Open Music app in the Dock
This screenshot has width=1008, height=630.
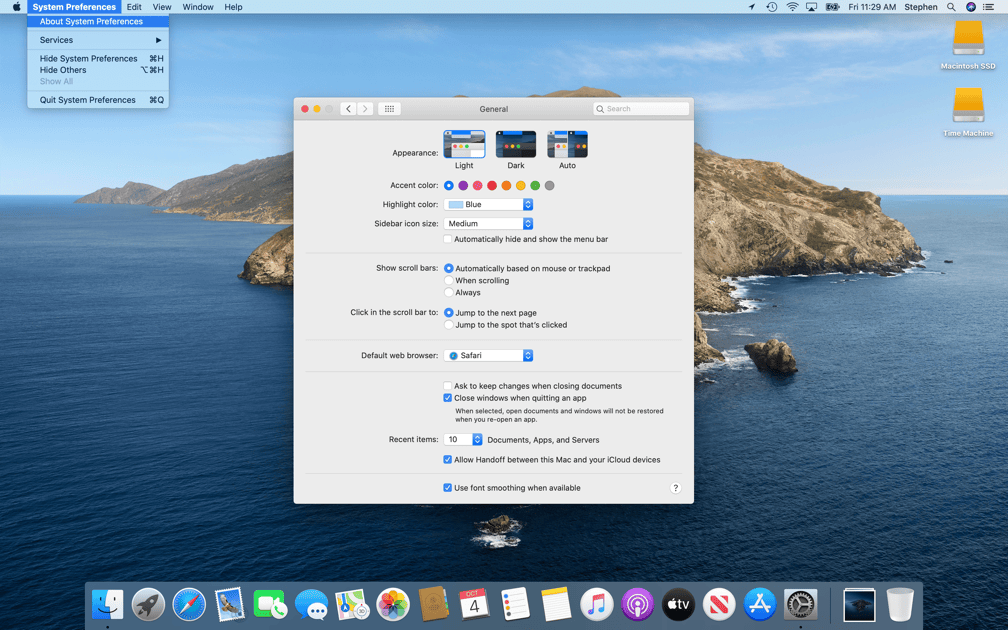point(597,605)
